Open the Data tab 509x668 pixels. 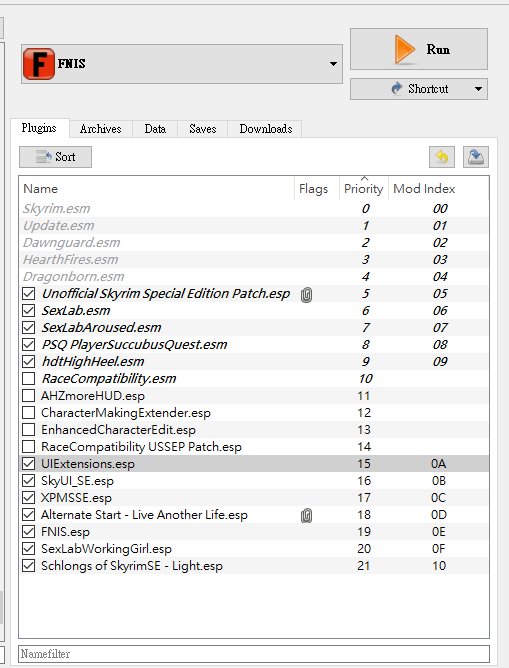[155, 129]
